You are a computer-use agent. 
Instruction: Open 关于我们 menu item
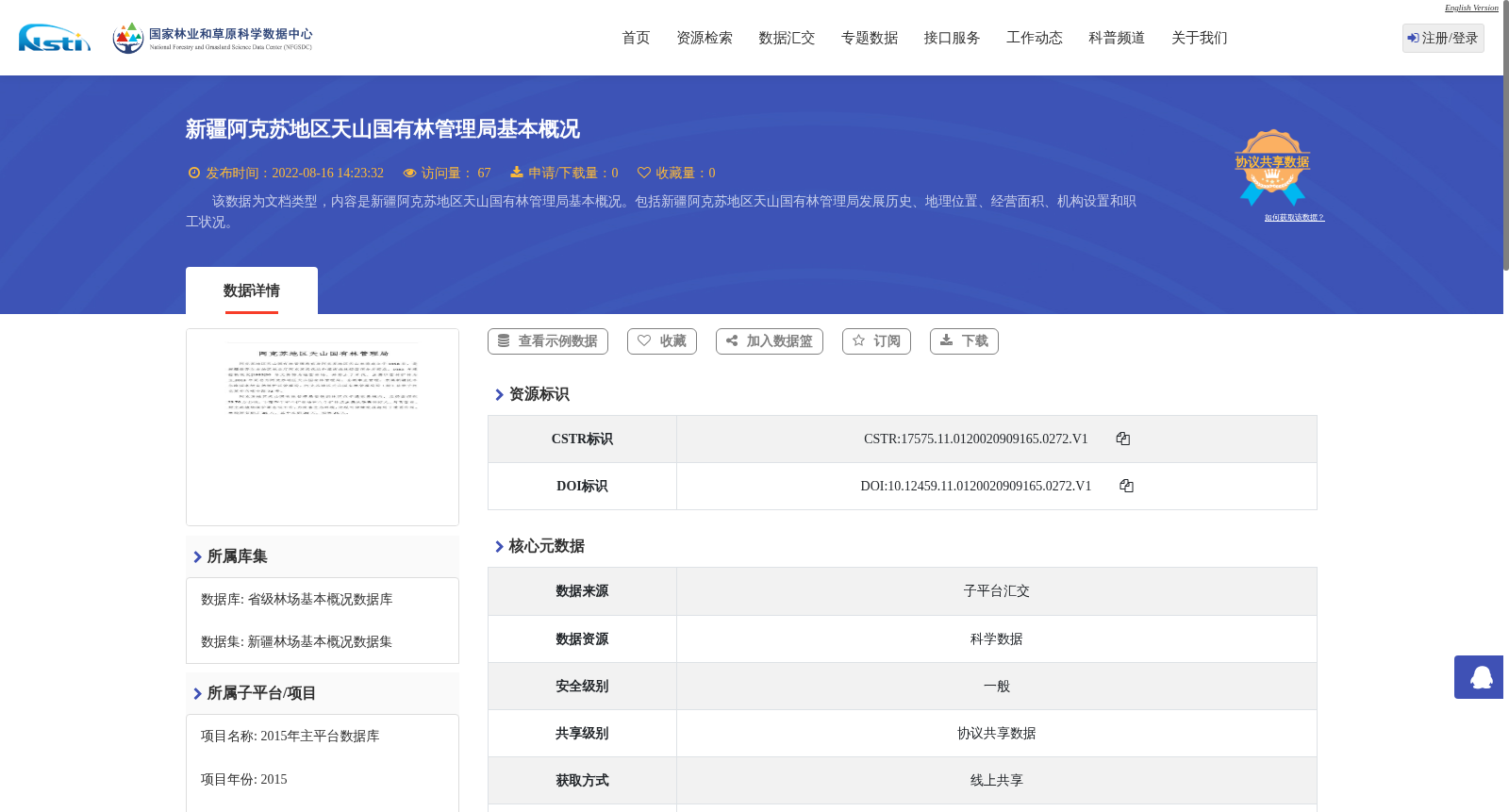coord(1200,38)
